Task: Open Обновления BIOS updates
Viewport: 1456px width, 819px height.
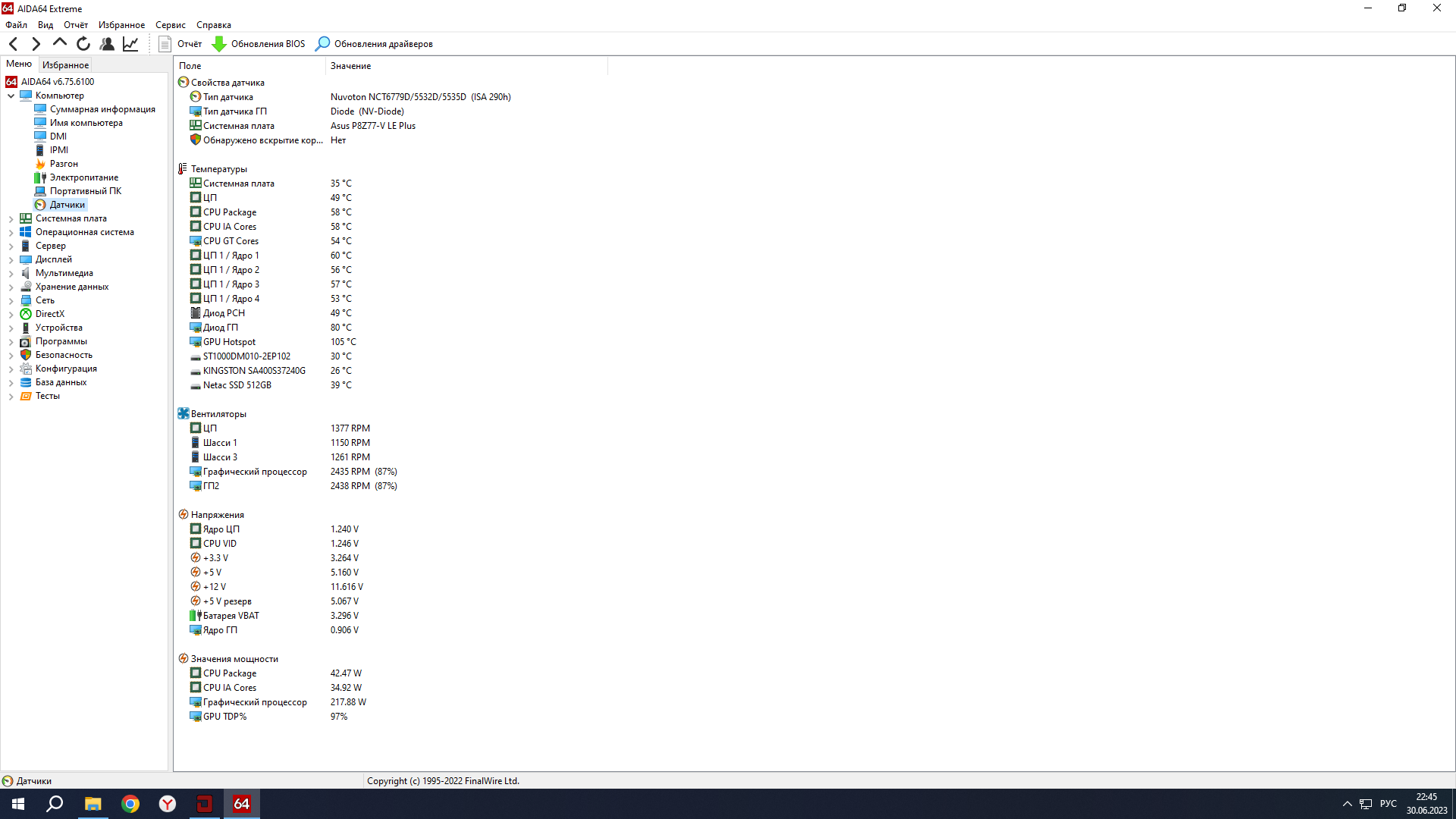Action: click(x=259, y=44)
